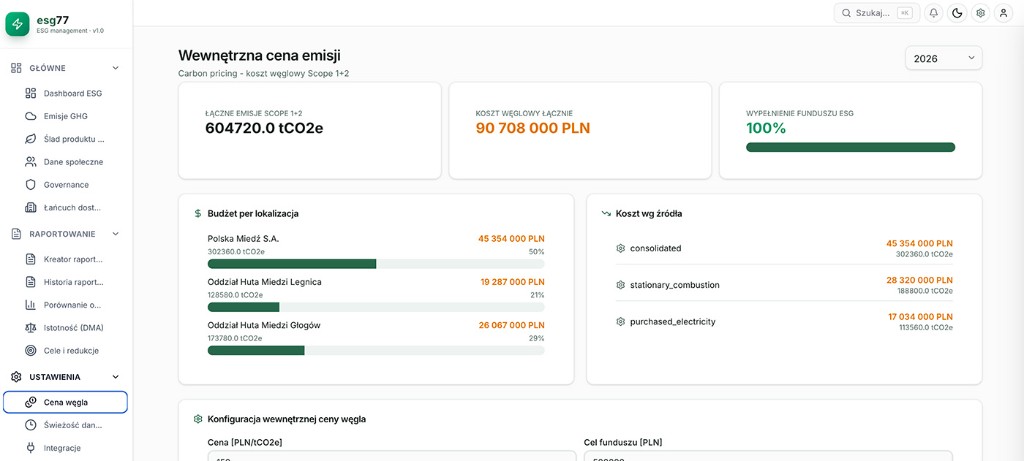This screenshot has width=1024, height=461.
Task: Open Governance page
Action: point(65,185)
